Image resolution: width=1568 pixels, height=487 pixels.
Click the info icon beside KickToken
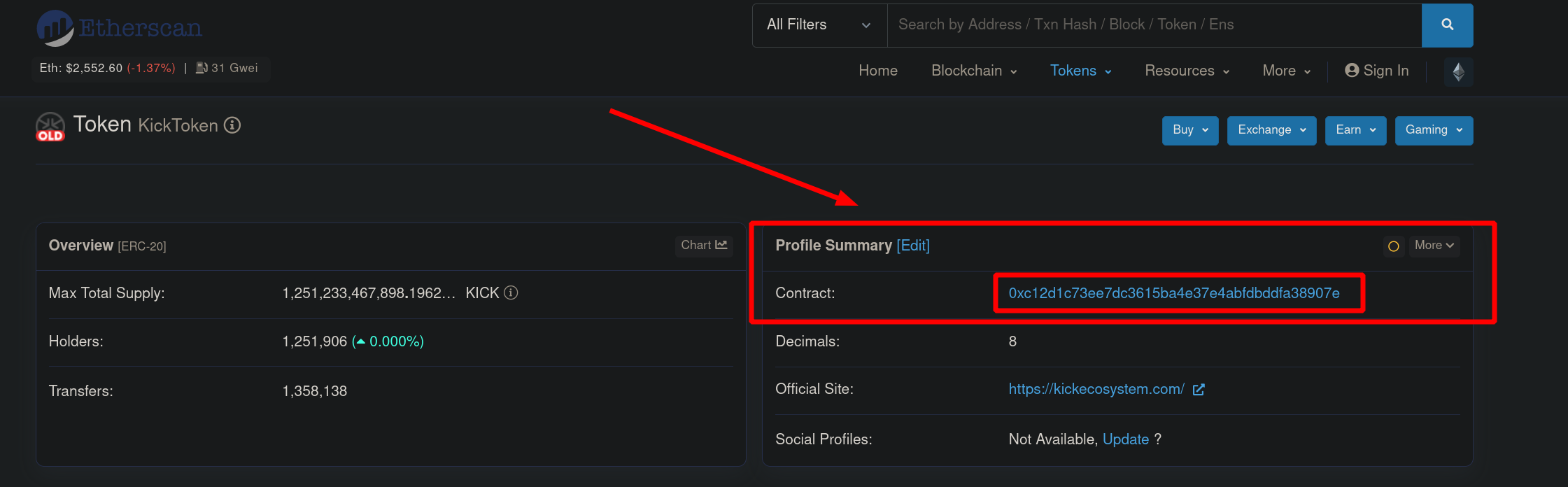[232, 125]
